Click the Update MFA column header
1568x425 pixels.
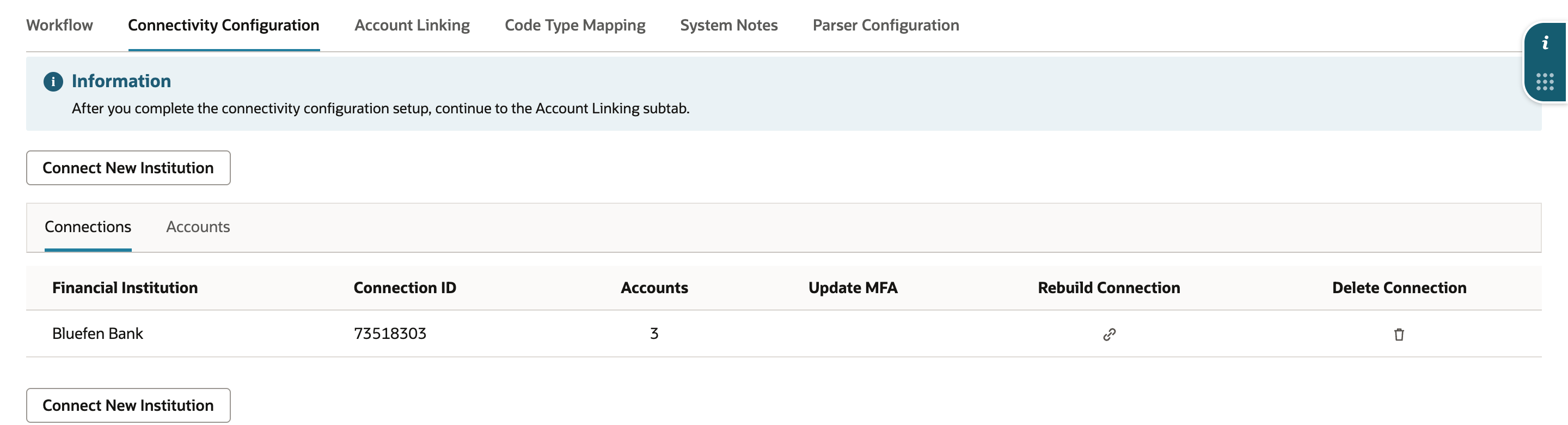[x=853, y=287]
